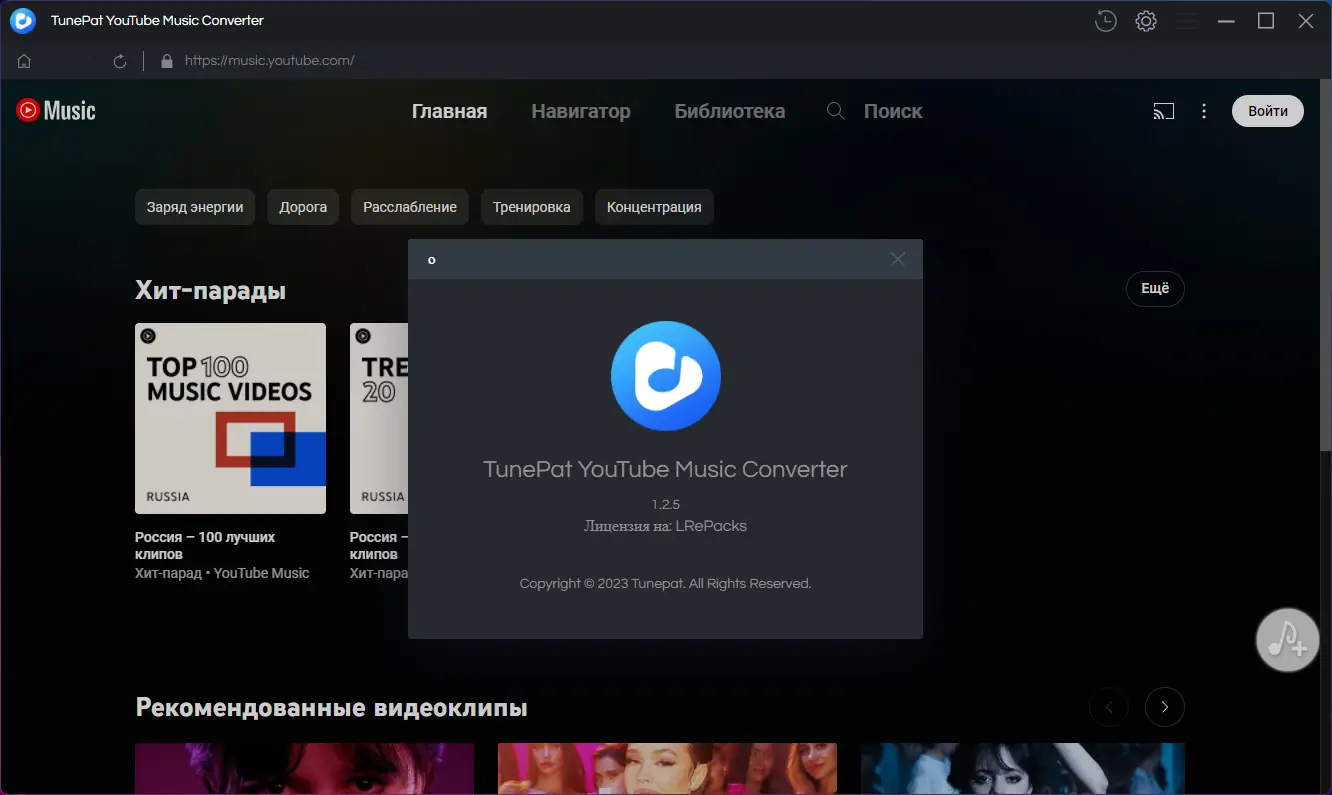The height and width of the screenshot is (795, 1332).
Task: Open the Россия – 100 лучших клипов link
Action: click(205, 545)
